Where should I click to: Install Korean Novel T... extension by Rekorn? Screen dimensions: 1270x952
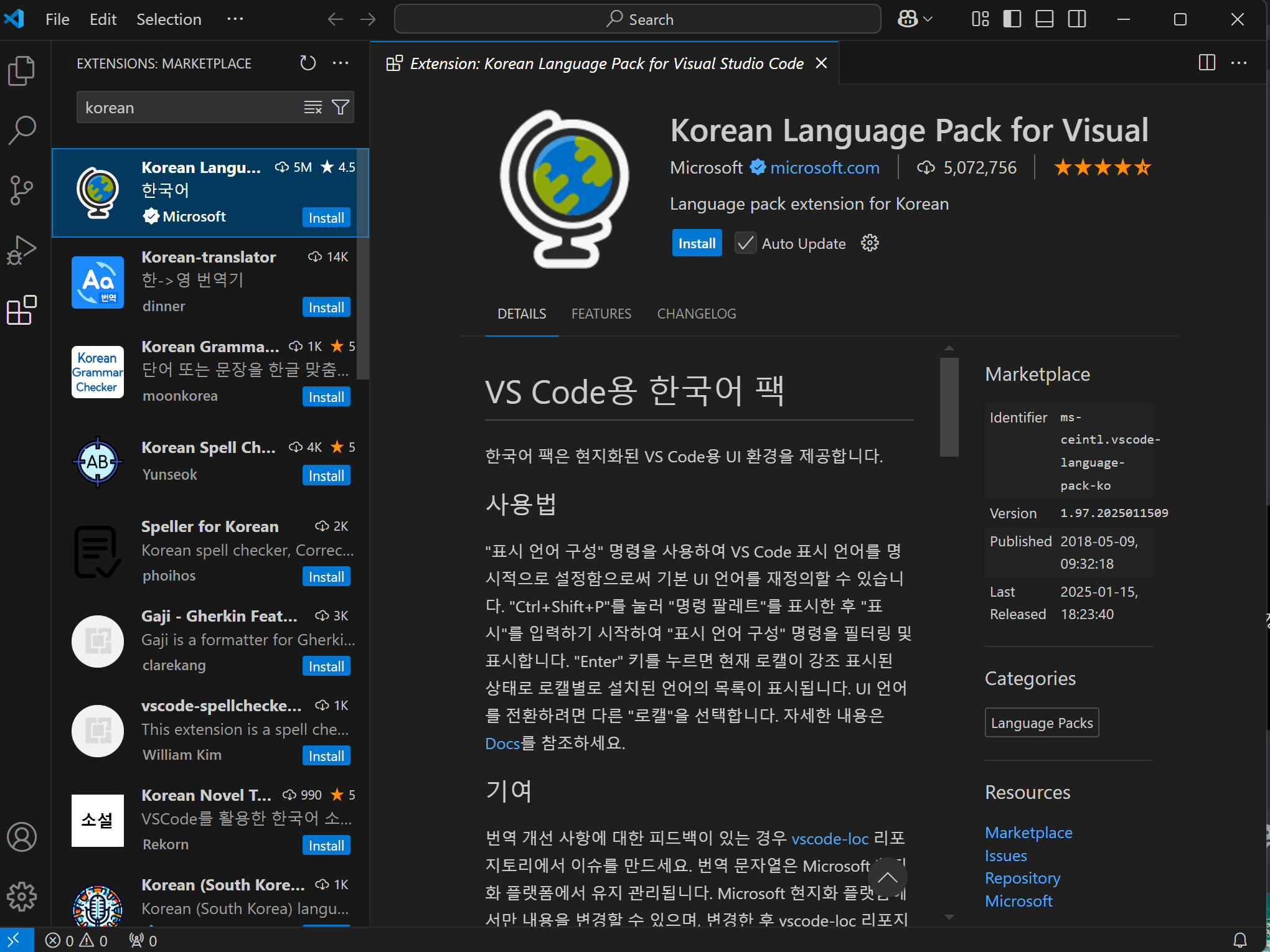326,846
